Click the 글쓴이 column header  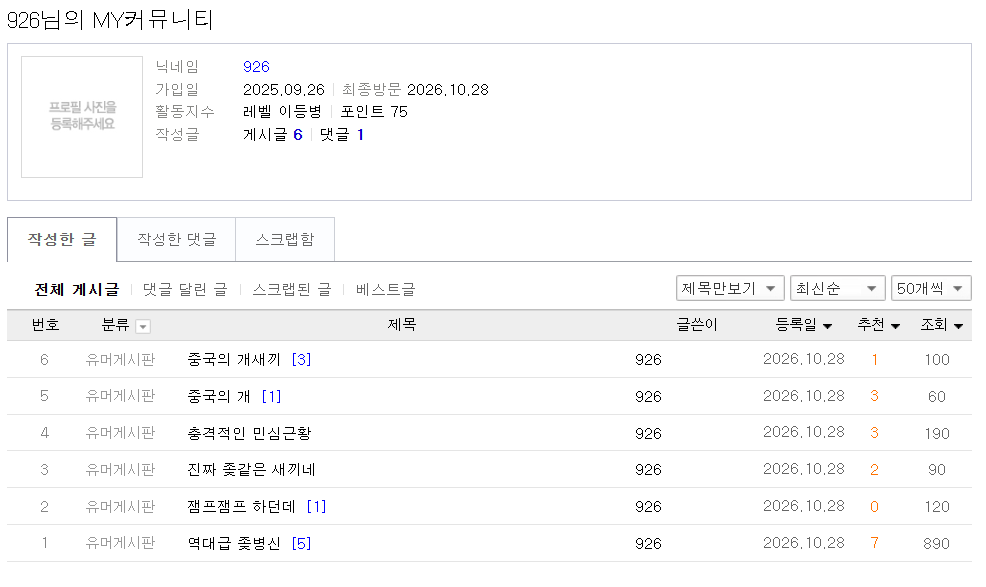(697, 325)
